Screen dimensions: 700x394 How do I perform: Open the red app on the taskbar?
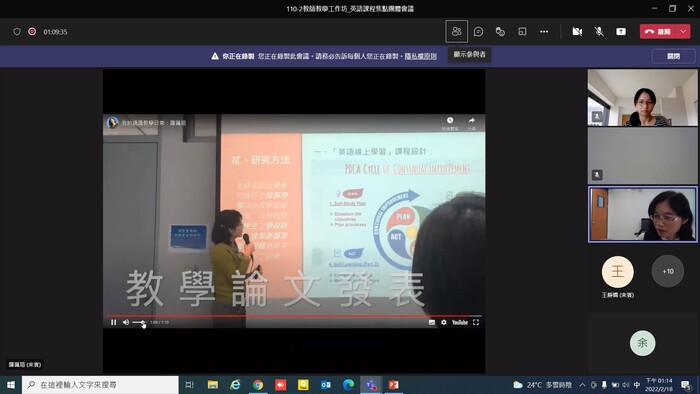tap(280, 385)
